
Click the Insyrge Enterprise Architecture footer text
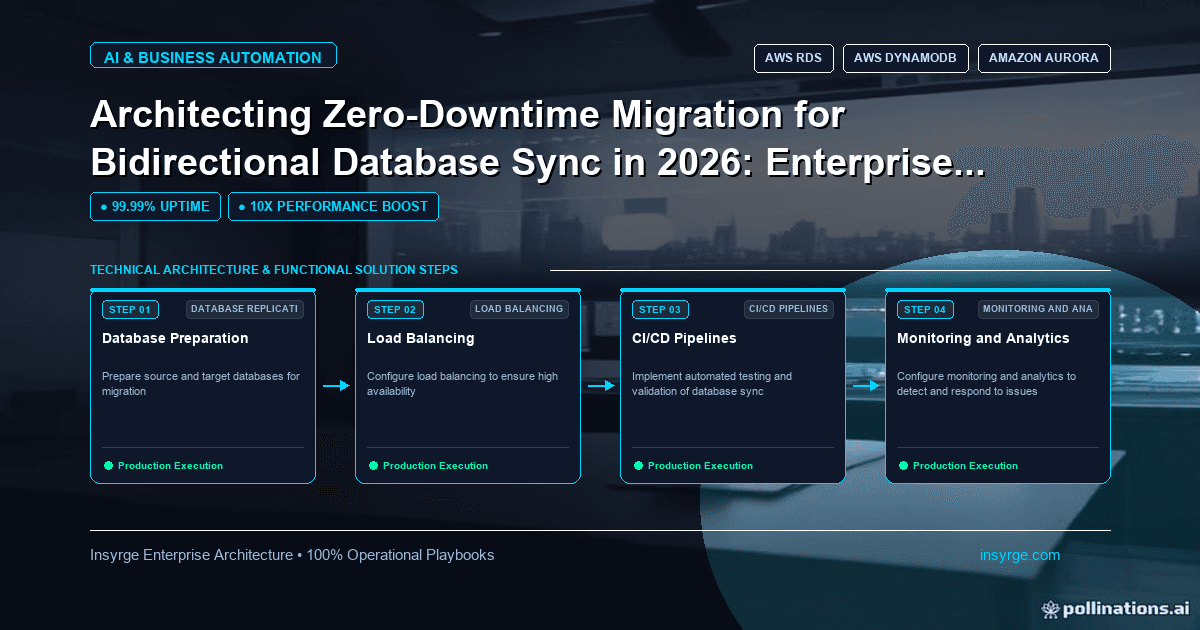pyautogui.click(x=292, y=555)
